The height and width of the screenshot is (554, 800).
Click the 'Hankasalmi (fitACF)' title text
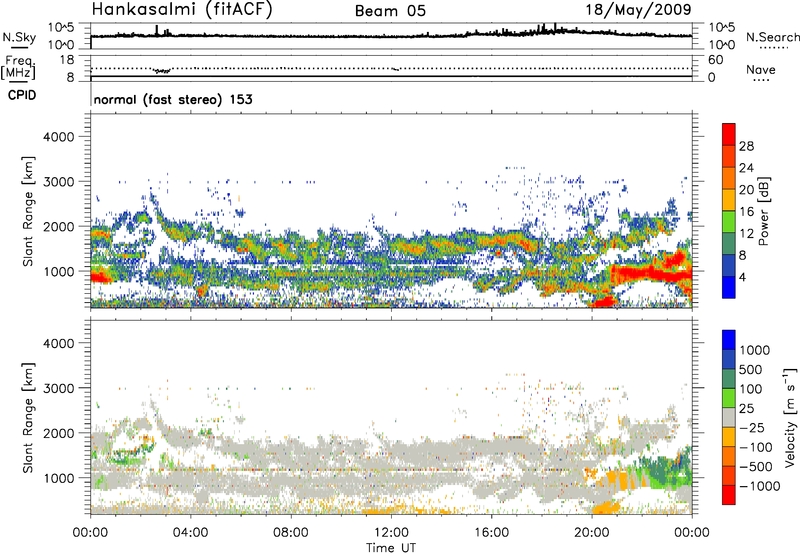tap(182, 10)
